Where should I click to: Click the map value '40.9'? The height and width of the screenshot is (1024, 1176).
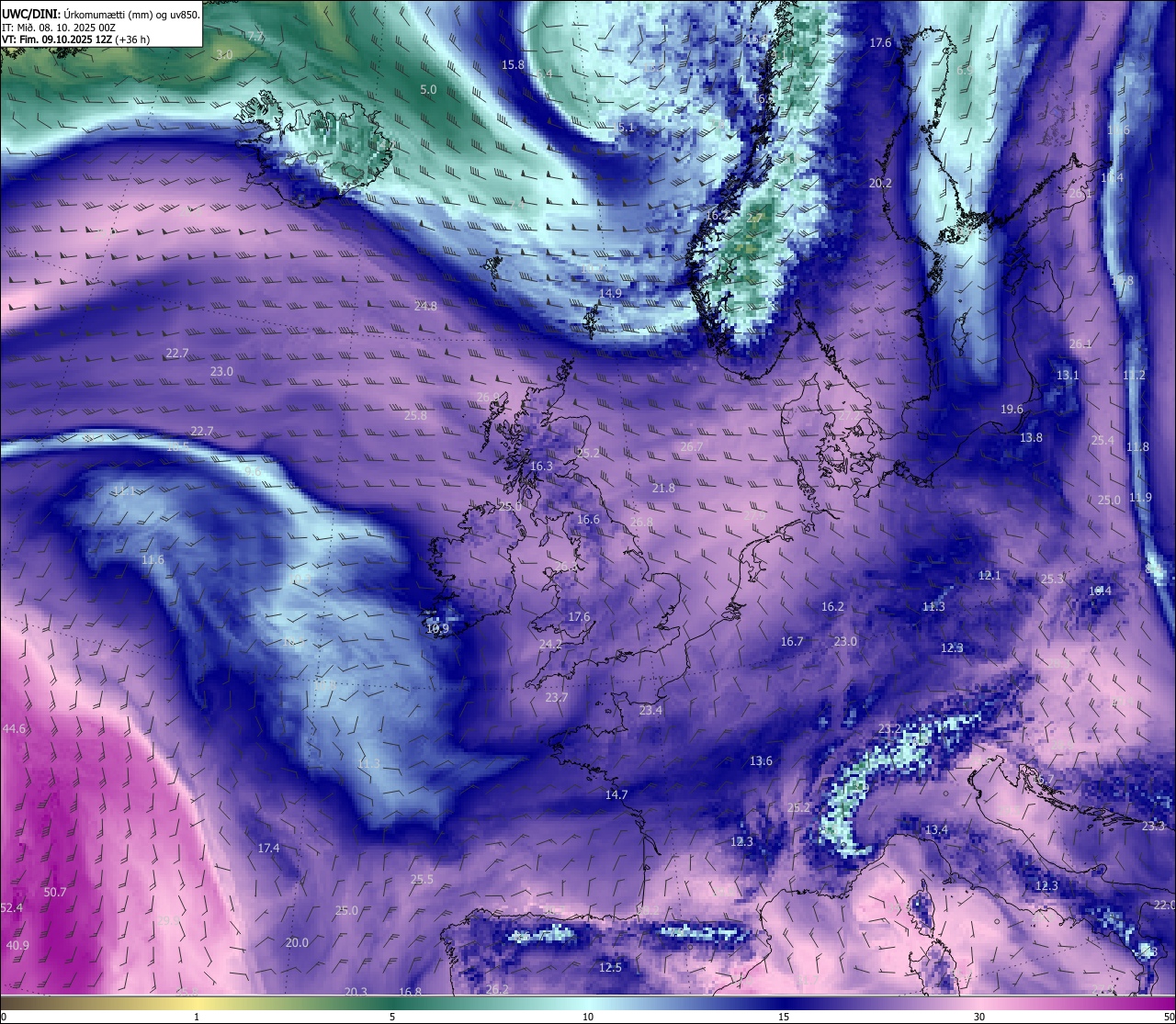pos(17,945)
